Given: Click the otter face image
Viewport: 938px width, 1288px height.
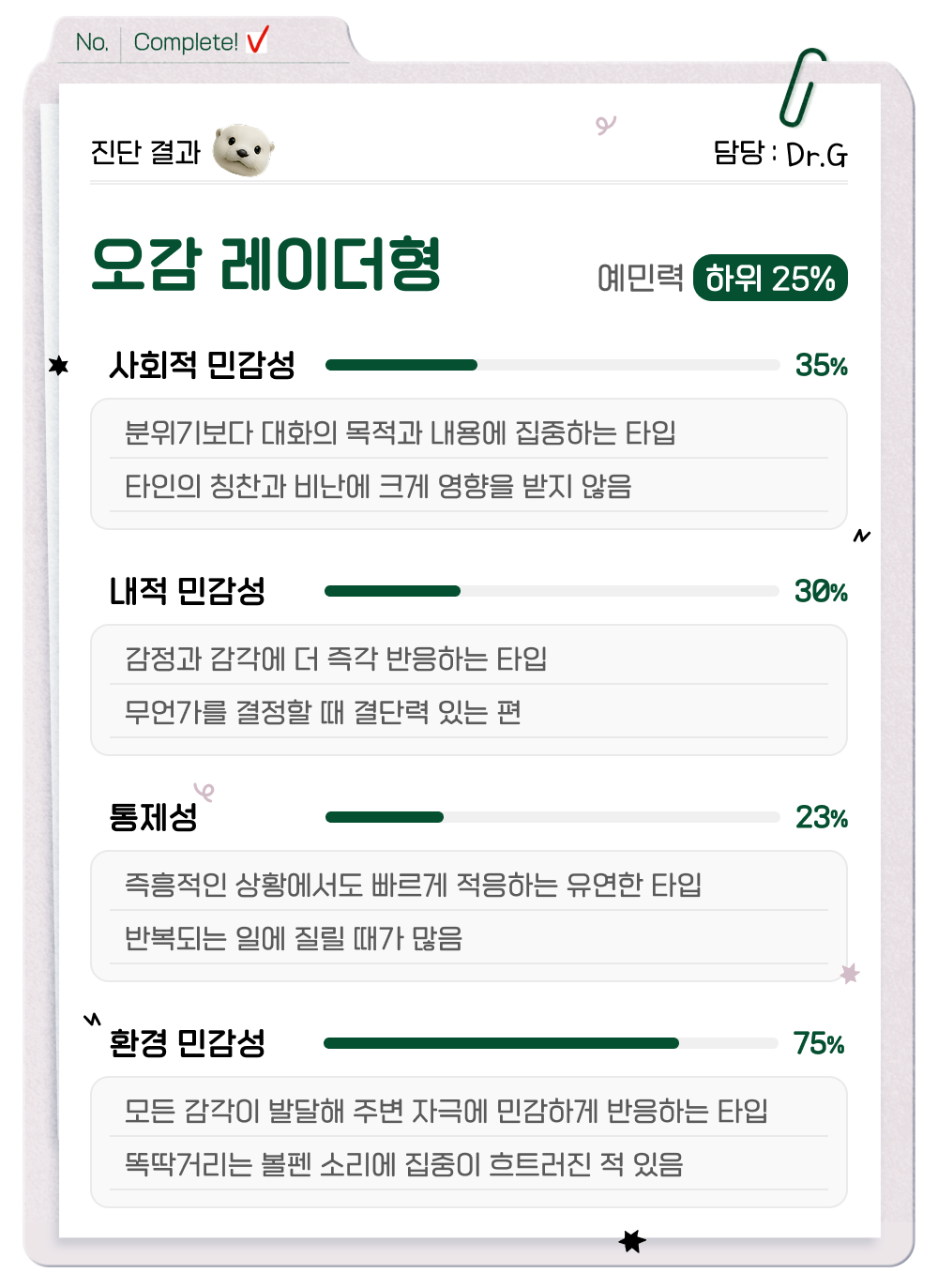Looking at the screenshot, I should (243, 150).
